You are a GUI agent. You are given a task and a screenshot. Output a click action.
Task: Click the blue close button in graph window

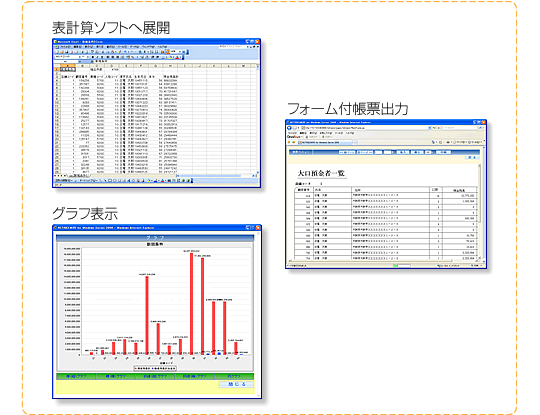(x=236, y=384)
